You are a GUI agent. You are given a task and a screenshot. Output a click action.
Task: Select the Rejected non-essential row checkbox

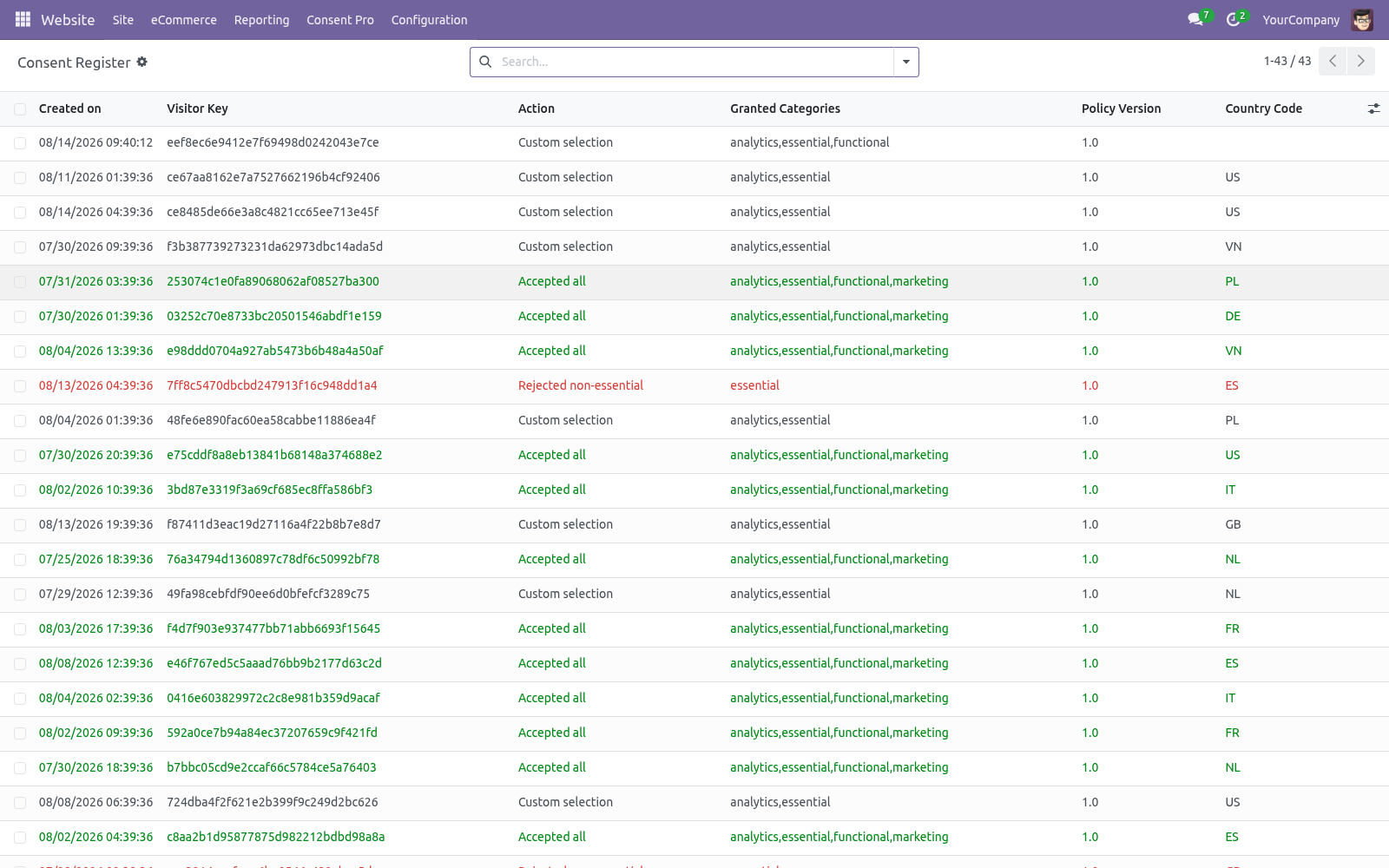pyautogui.click(x=20, y=386)
